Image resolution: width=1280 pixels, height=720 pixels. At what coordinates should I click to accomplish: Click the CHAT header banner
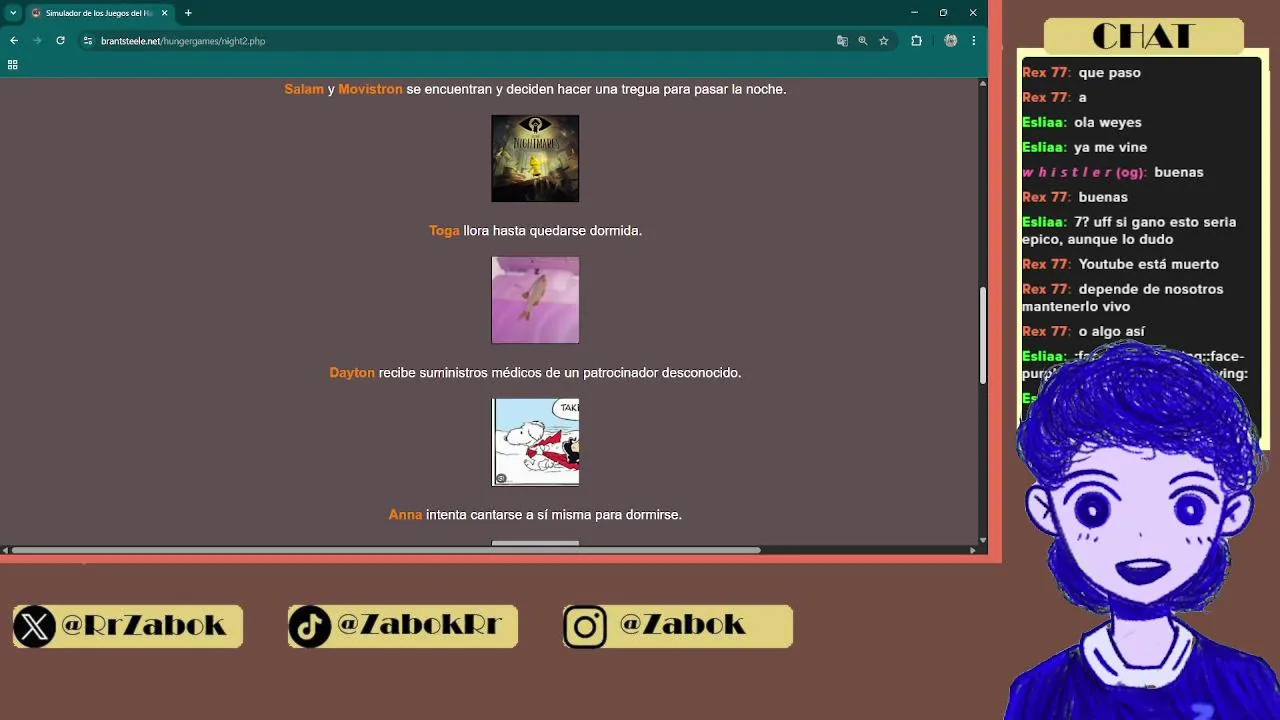pos(1143,36)
